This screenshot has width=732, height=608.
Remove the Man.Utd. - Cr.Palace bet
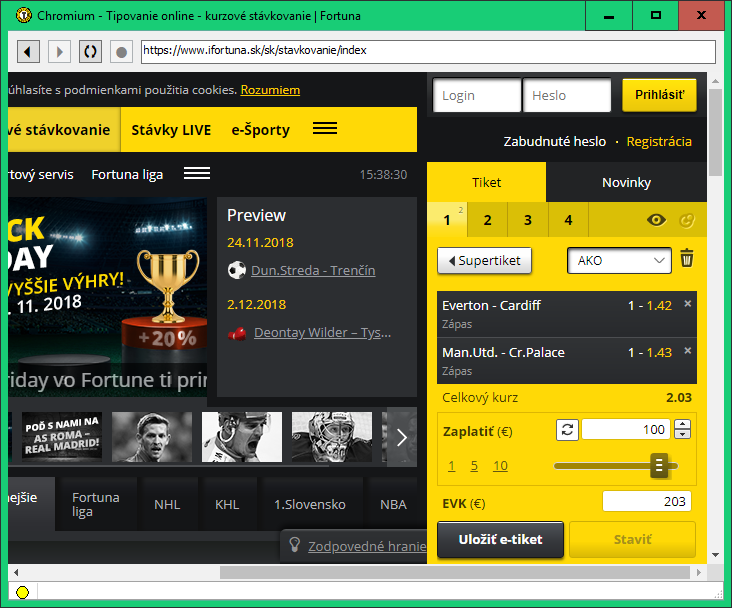tap(687, 351)
